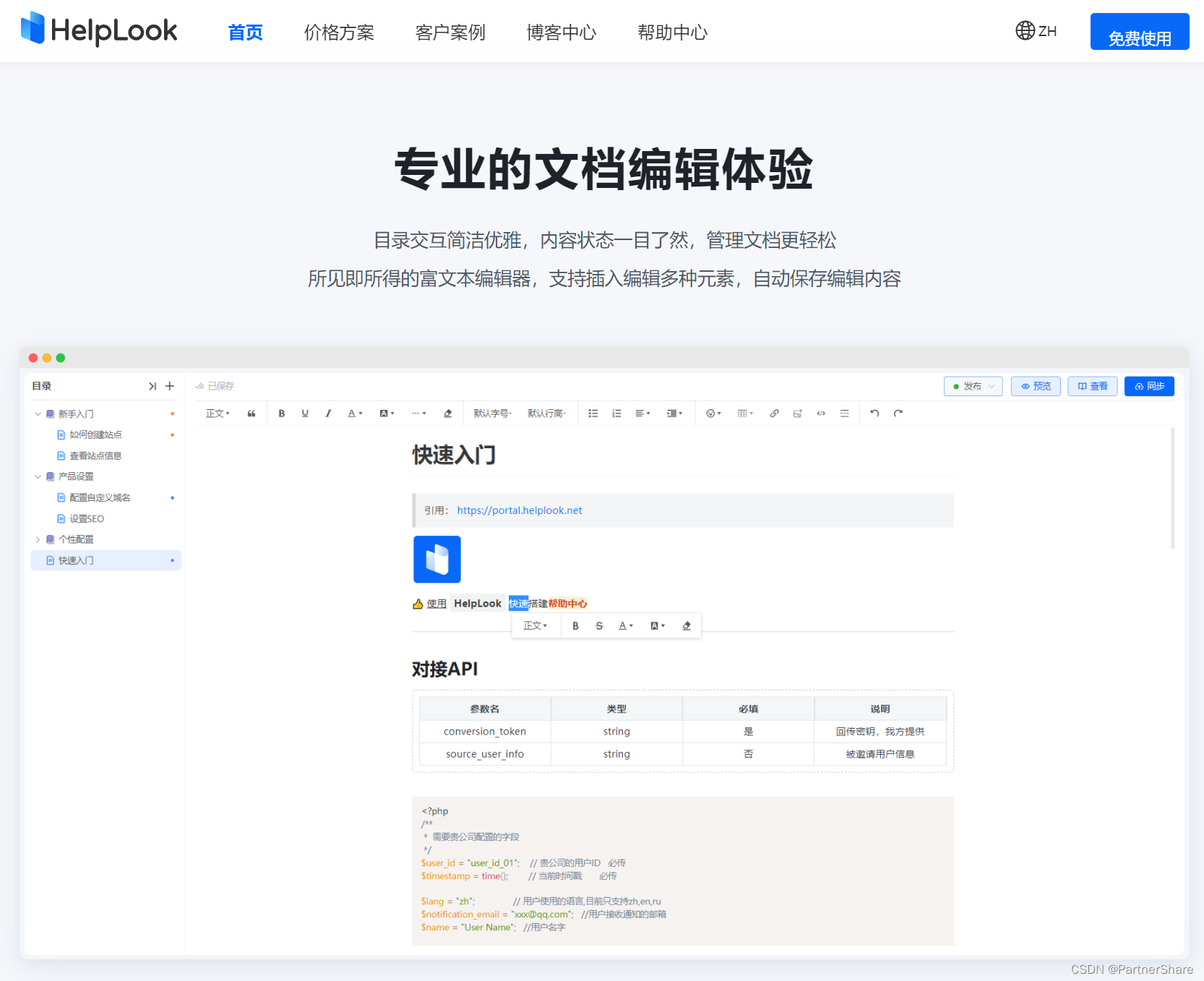The image size is (1204, 981).
Task: Add a new directory item with plus
Action: (x=170, y=386)
